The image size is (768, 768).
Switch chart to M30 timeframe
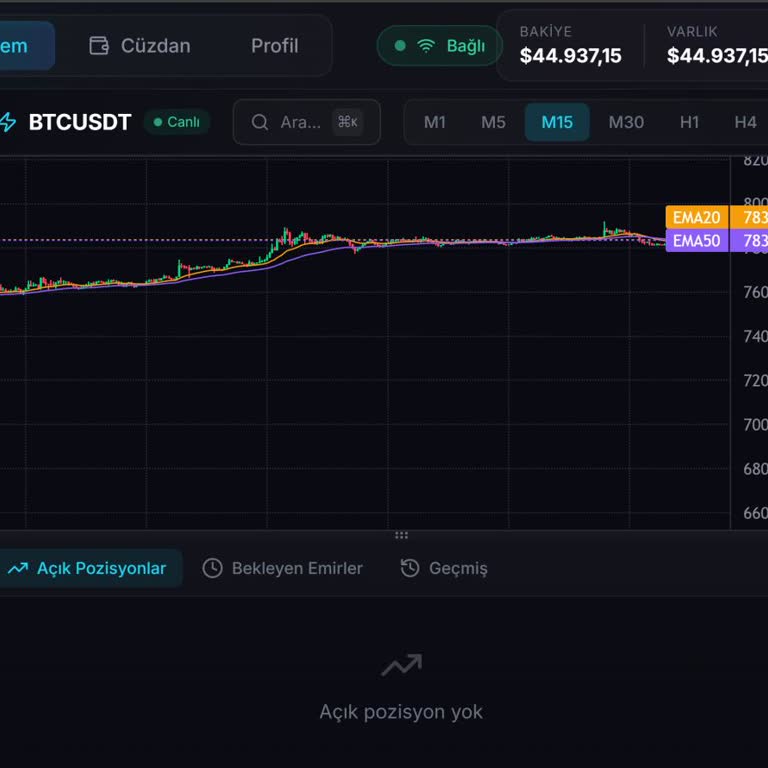pyautogui.click(x=626, y=122)
